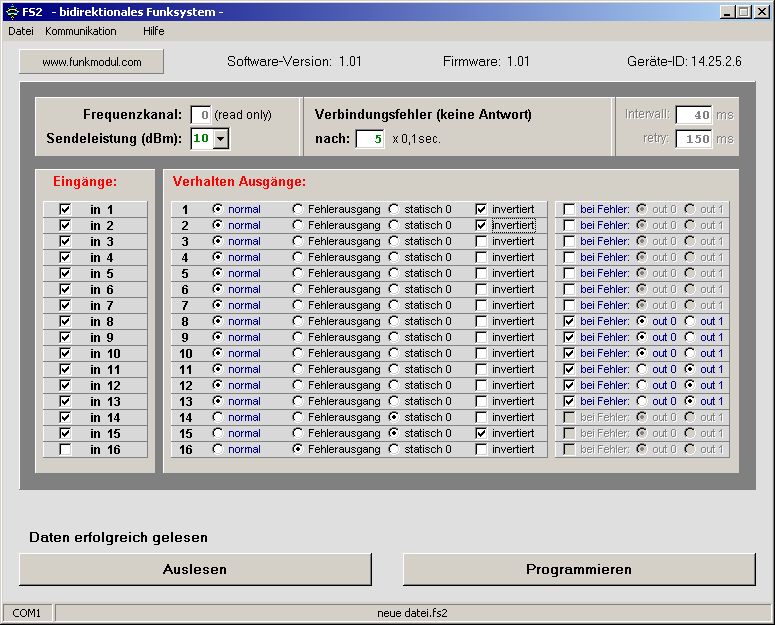
Task: Click the 'Daten erfolgreich gelesen' message
Action: coord(119,538)
